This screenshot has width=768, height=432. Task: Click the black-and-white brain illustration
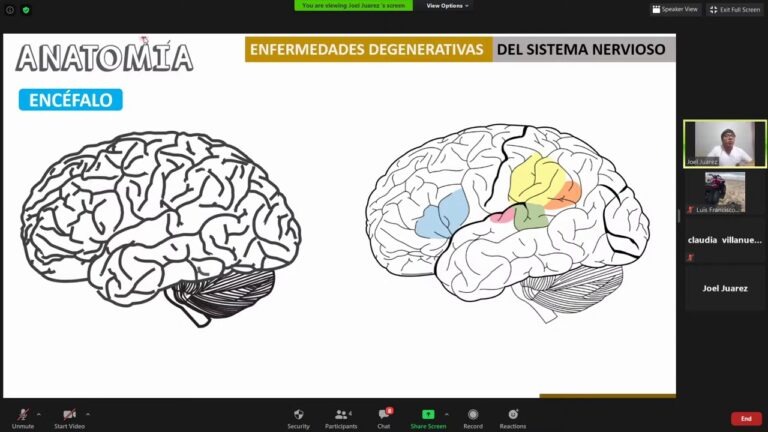161,228
